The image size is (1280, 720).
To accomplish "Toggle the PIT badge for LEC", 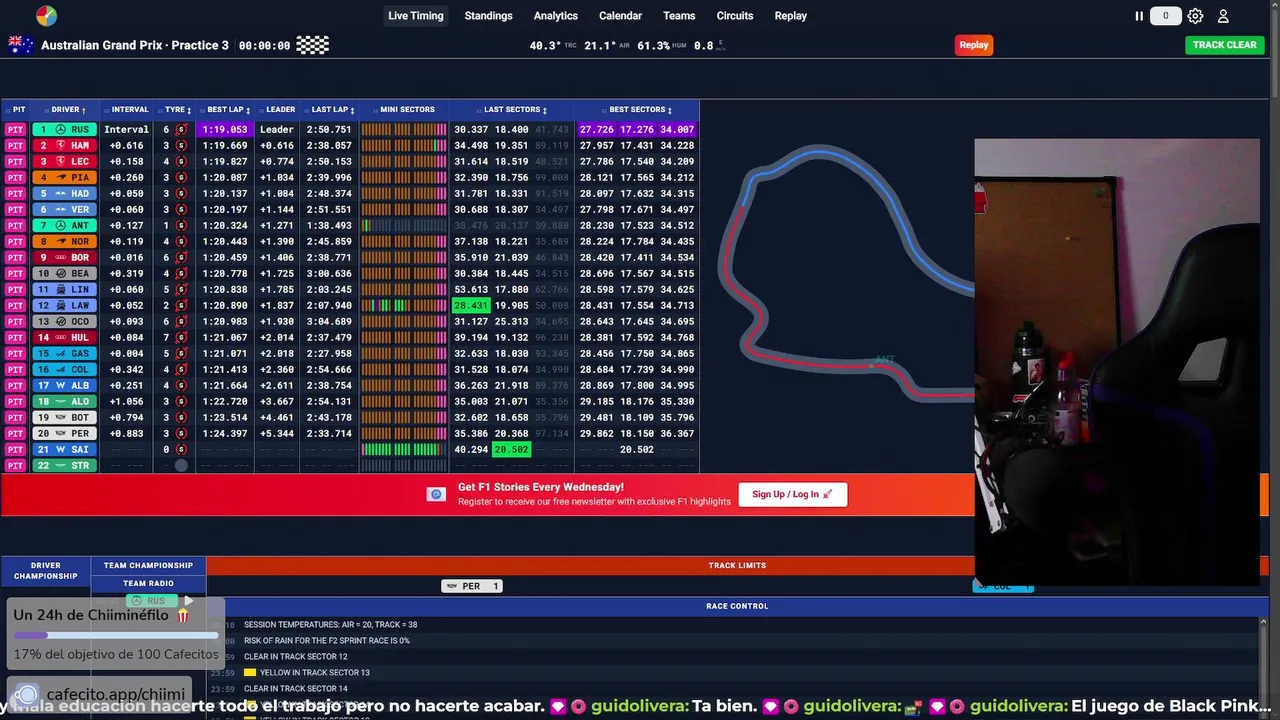I will 15,162.
